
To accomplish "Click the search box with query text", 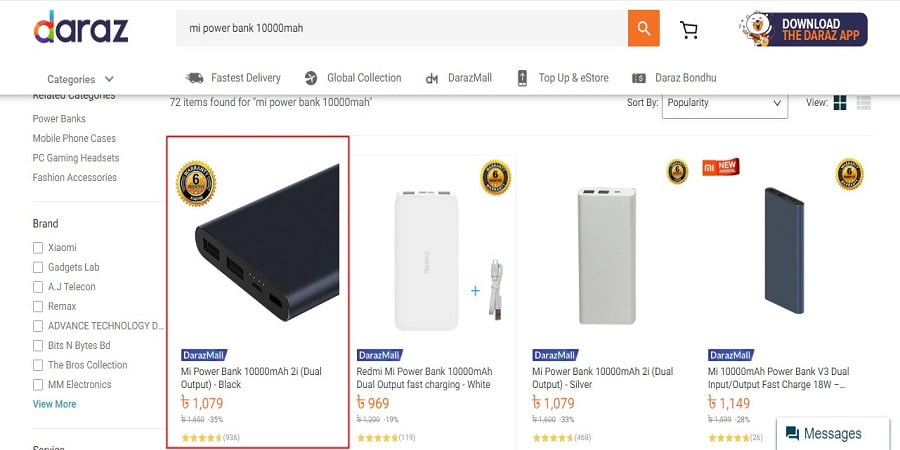I will pyautogui.click(x=400, y=28).
